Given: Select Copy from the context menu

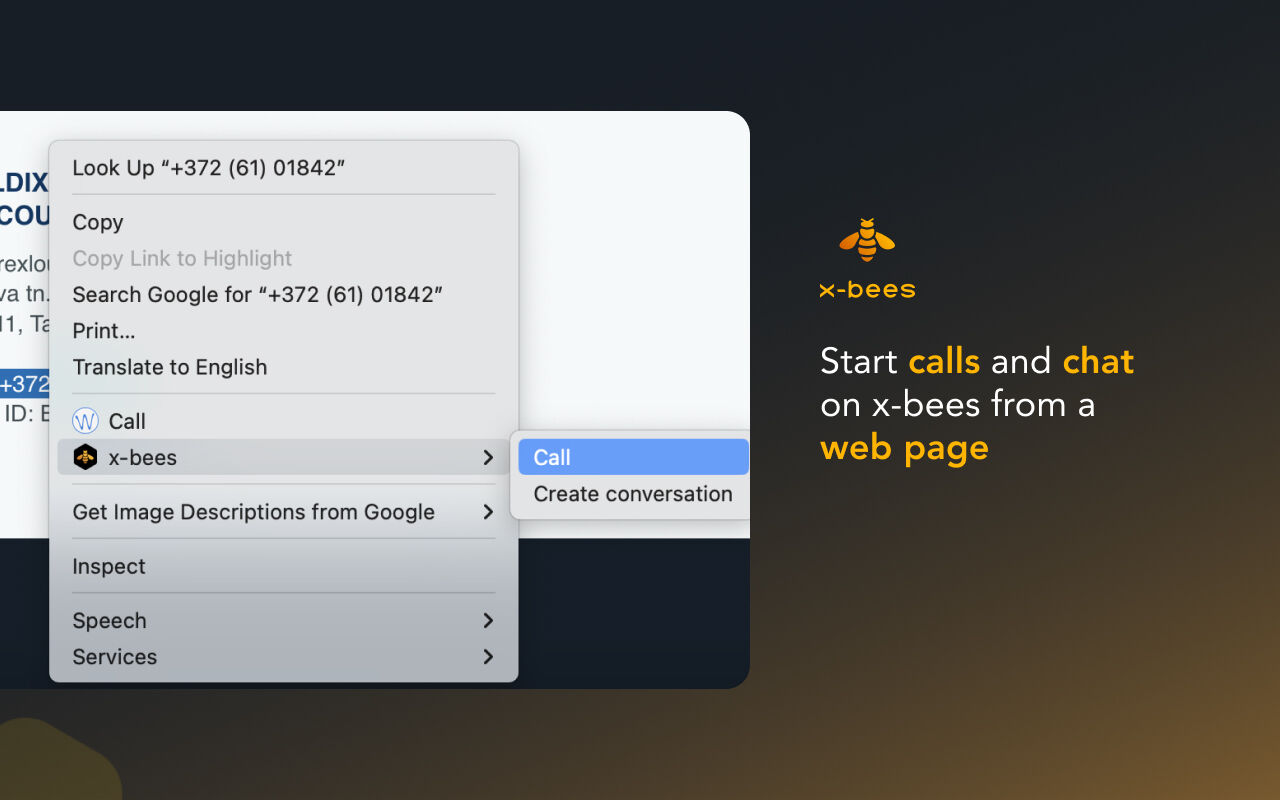Looking at the screenshot, I should (284, 222).
